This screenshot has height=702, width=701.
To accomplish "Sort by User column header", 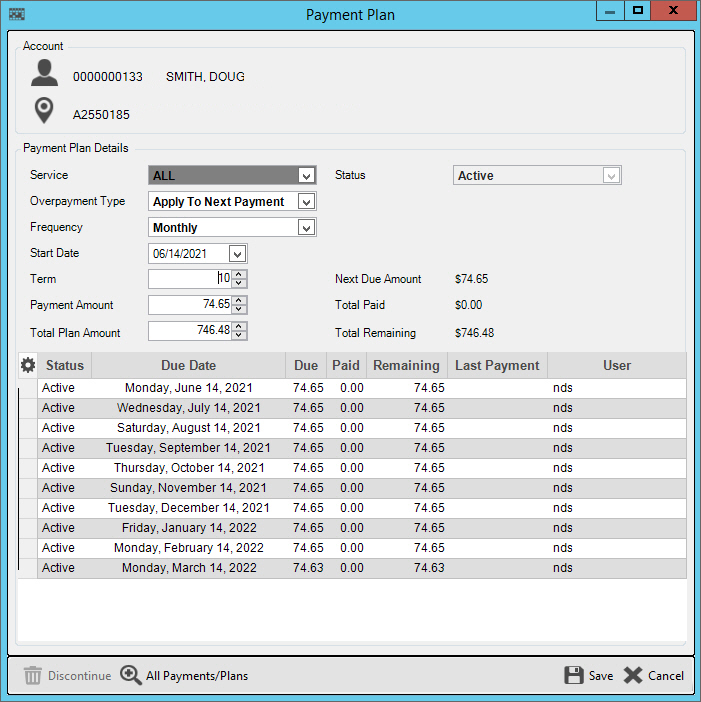I will click(617, 365).
